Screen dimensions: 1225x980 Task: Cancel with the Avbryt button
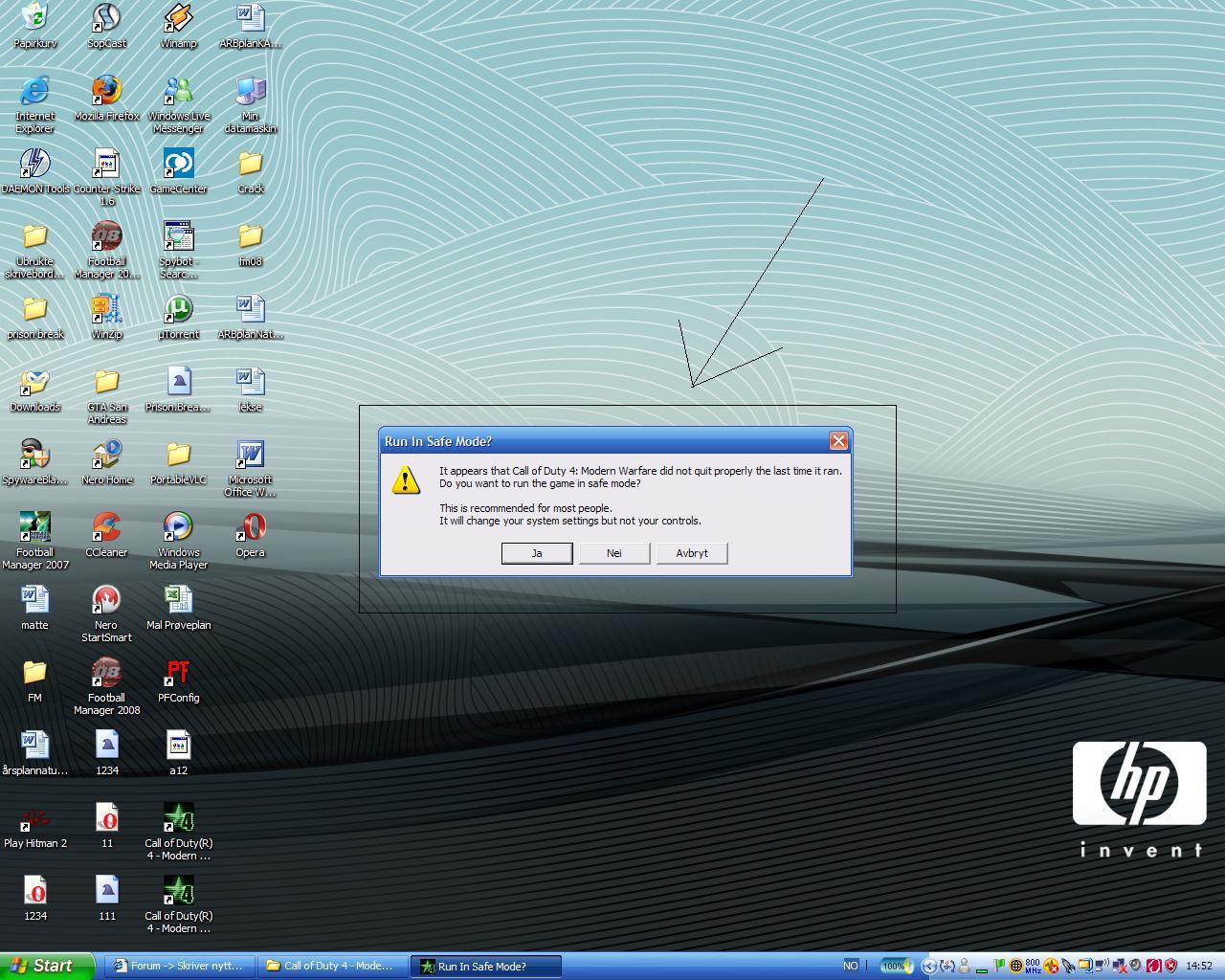(x=692, y=553)
